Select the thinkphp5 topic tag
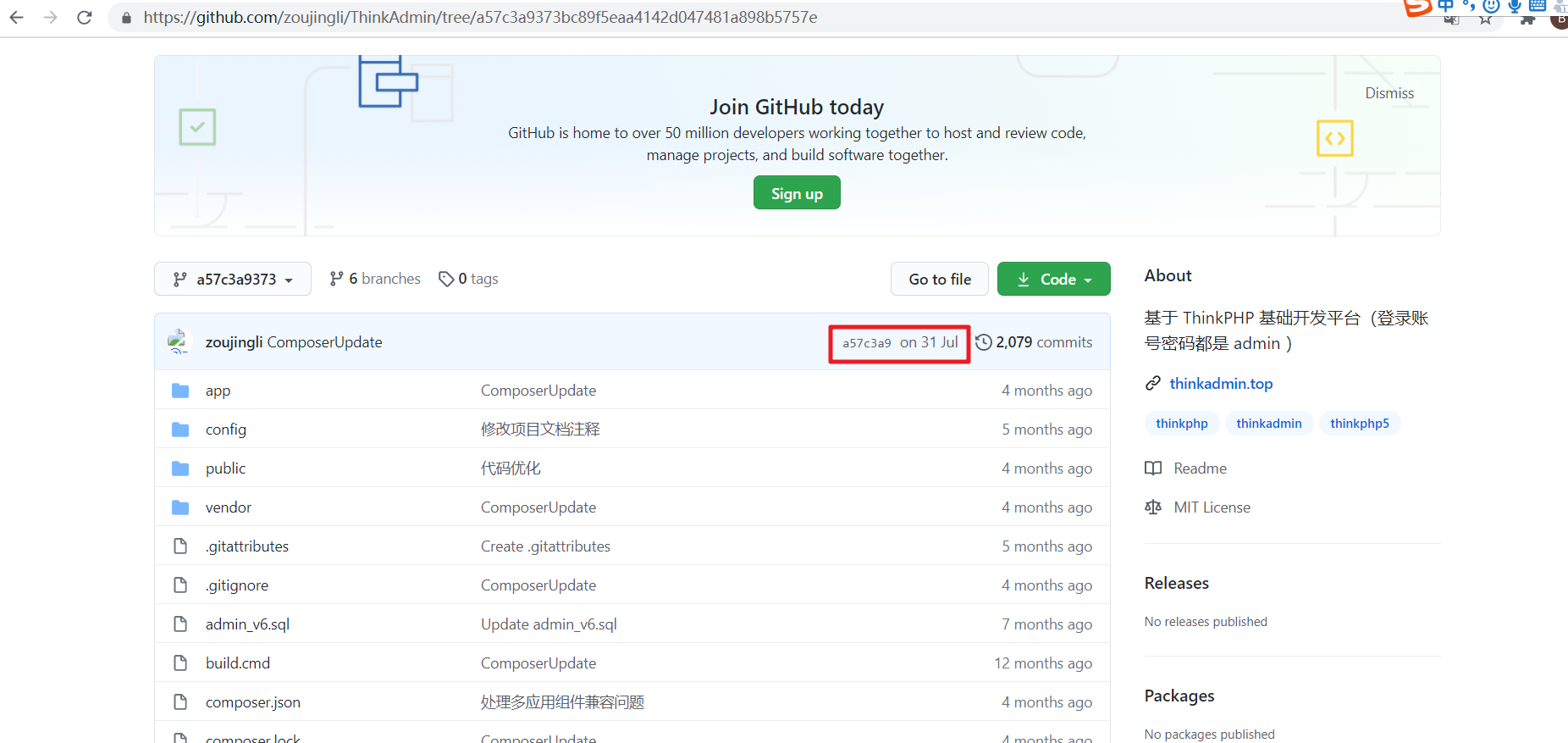 pos(1360,424)
